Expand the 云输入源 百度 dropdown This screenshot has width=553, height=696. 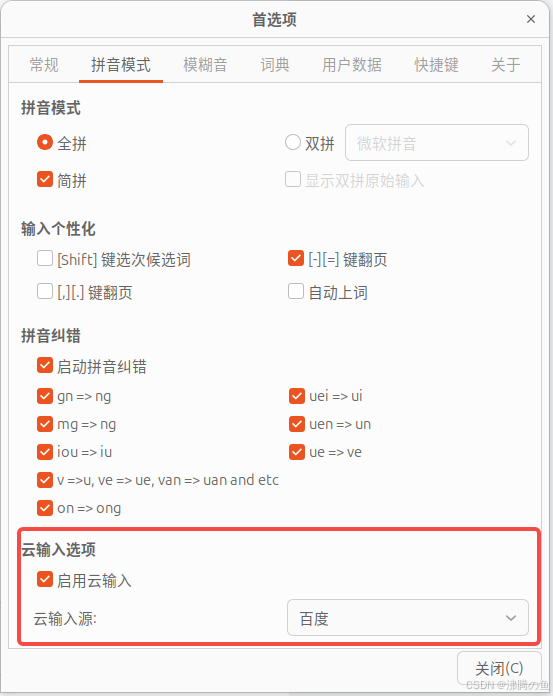[408, 618]
